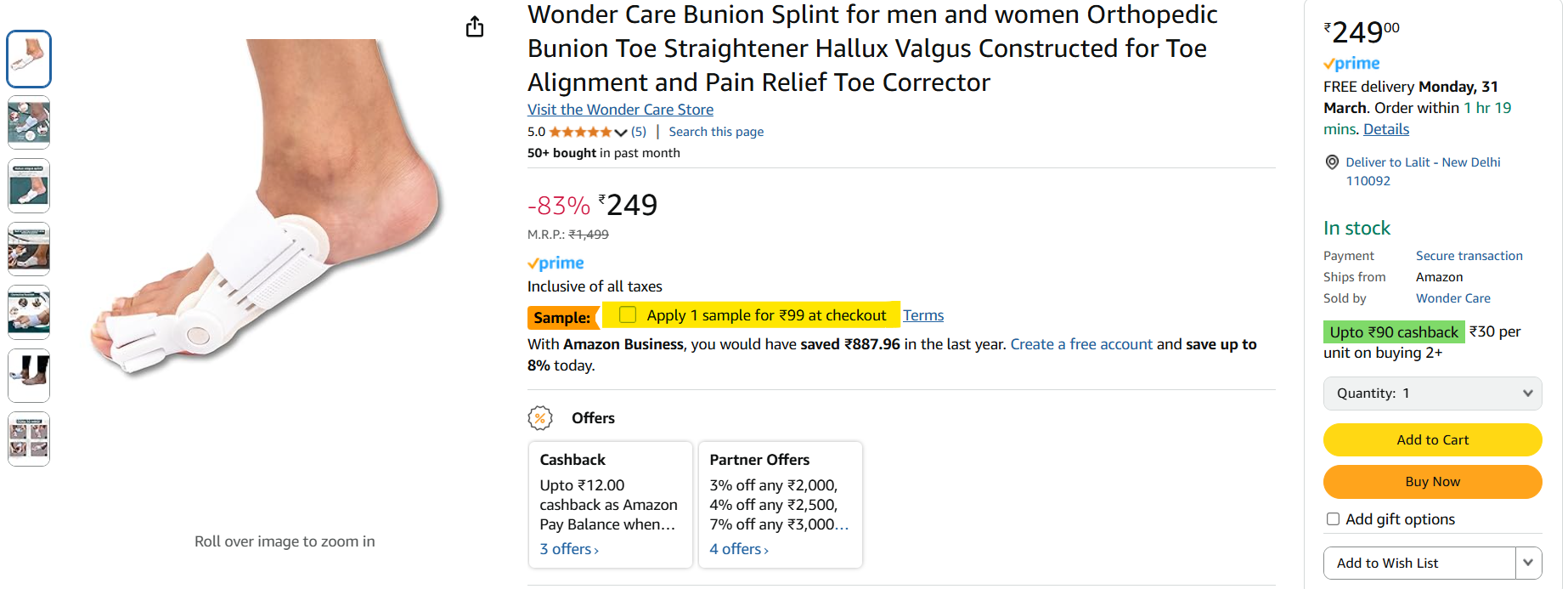Open the 4 offers partner link

point(739,549)
